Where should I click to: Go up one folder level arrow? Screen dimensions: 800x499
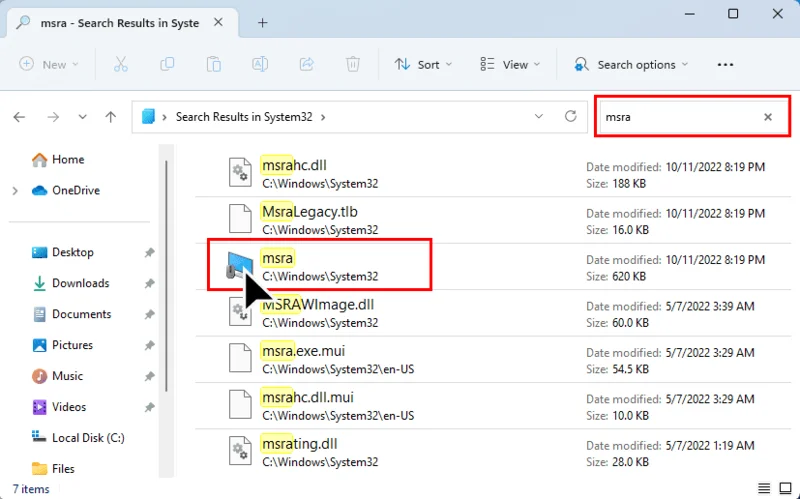click(110, 117)
